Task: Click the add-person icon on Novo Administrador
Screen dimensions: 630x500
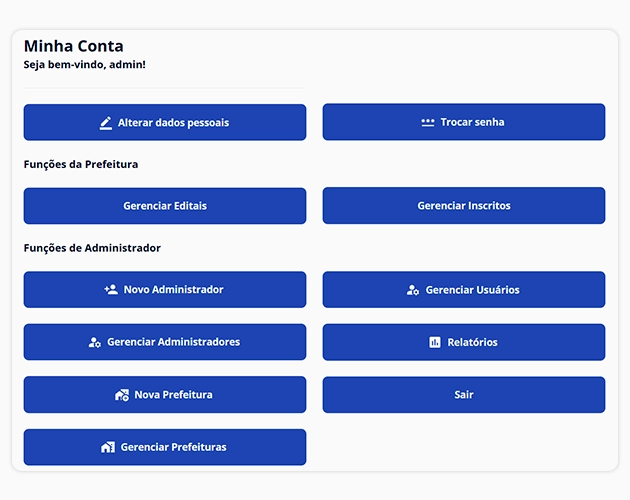Action: [111, 290]
